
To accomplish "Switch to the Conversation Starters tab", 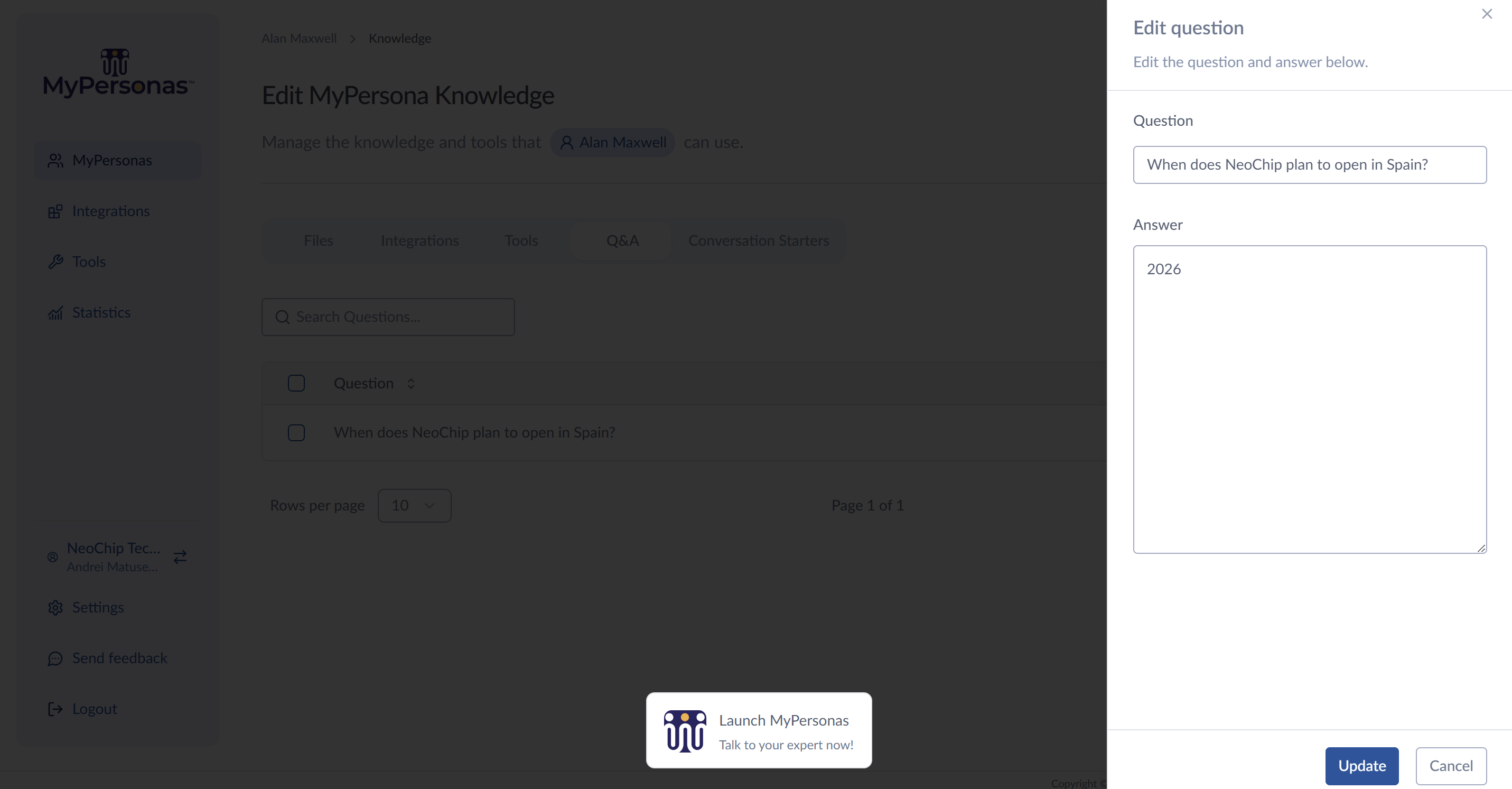I will [x=758, y=240].
